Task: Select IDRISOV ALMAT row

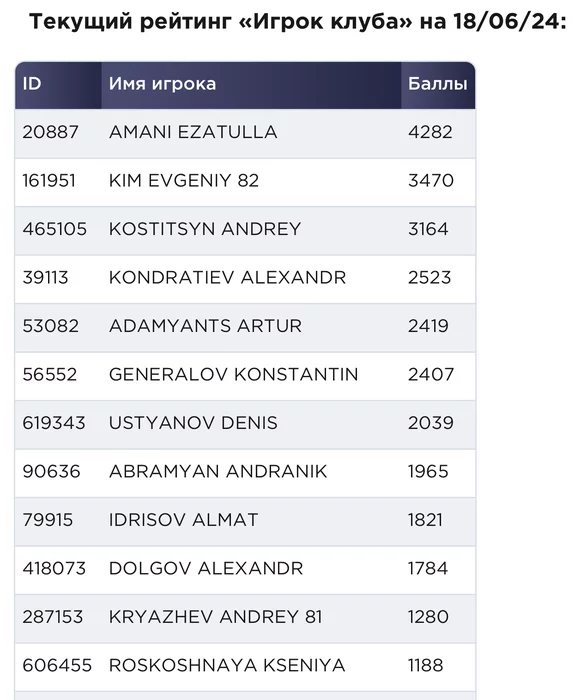Action: [x=245, y=521]
